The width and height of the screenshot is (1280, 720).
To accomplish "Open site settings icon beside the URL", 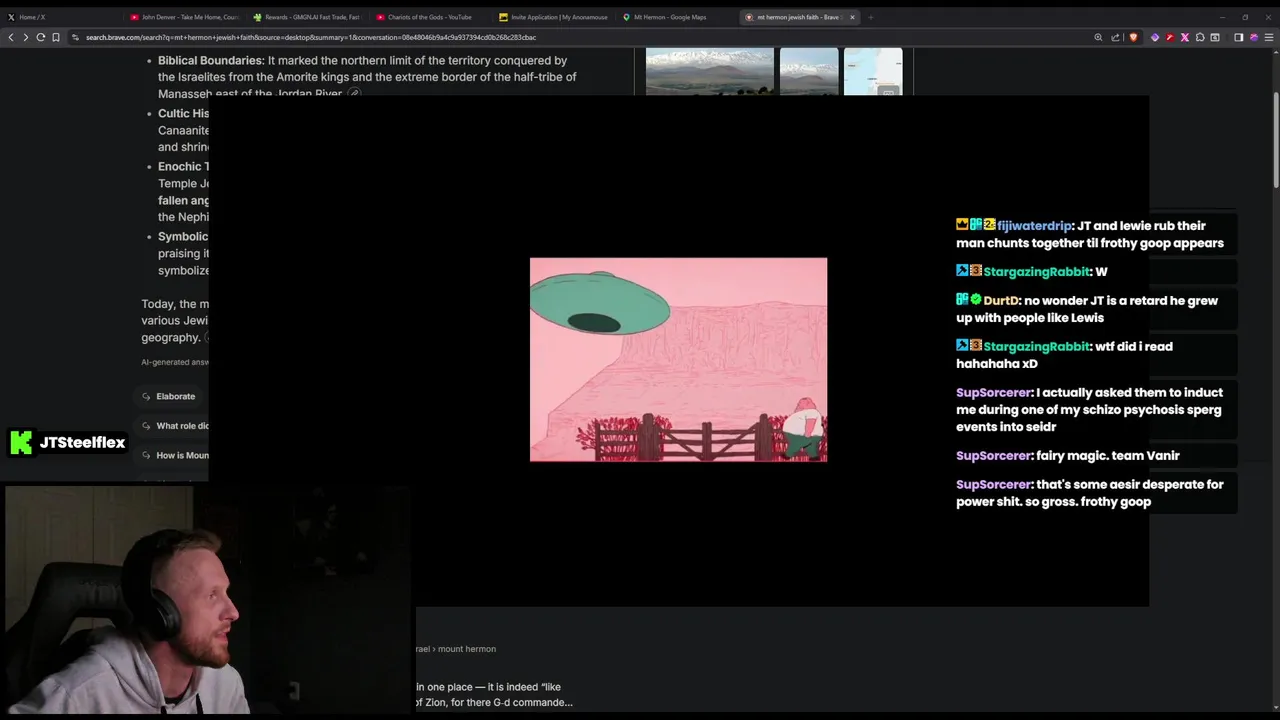I will 75,37.
